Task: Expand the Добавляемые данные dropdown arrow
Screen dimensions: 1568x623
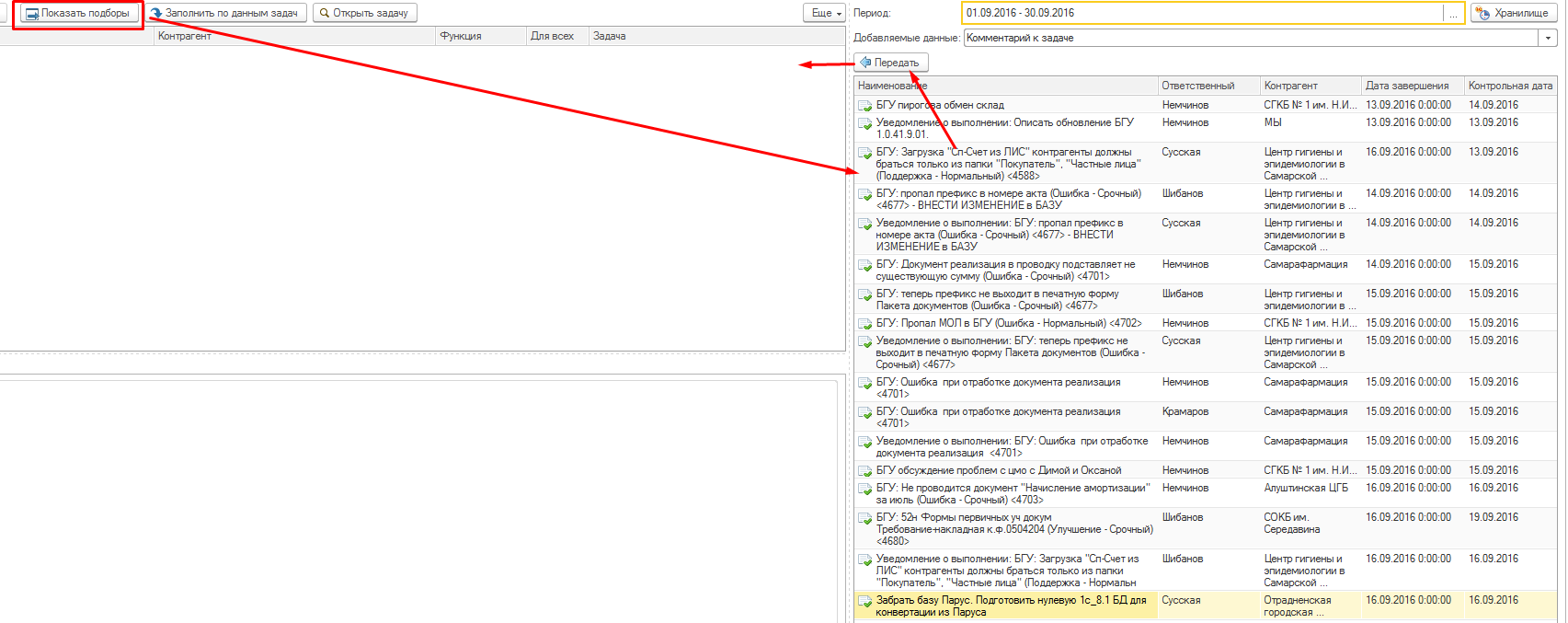Action: (x=1549, y=39)
